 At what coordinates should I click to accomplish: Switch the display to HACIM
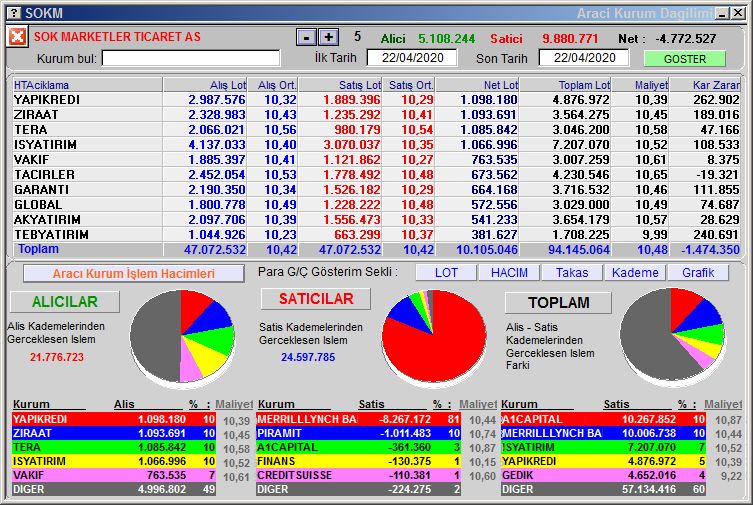(x=509, y=273)
